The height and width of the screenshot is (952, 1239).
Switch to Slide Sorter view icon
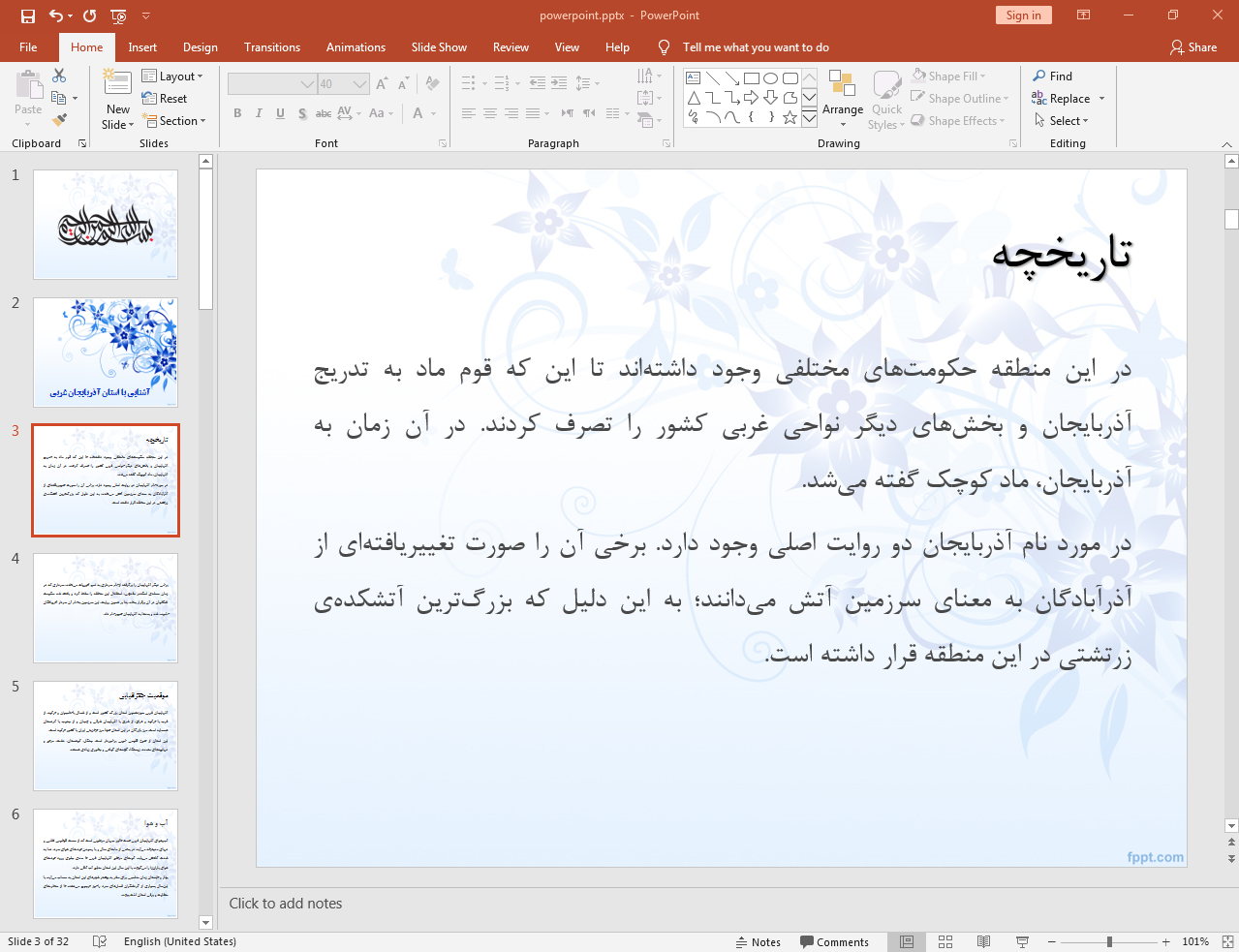pyautogui.click(x=945, y=941)
